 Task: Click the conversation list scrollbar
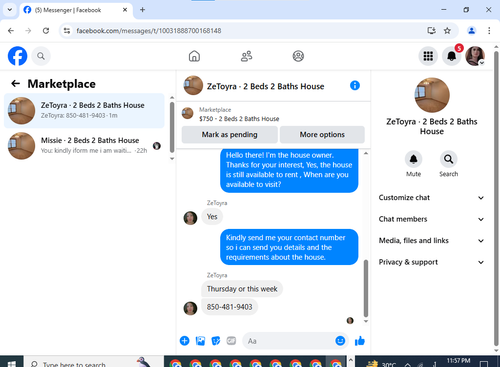point(172,127)
